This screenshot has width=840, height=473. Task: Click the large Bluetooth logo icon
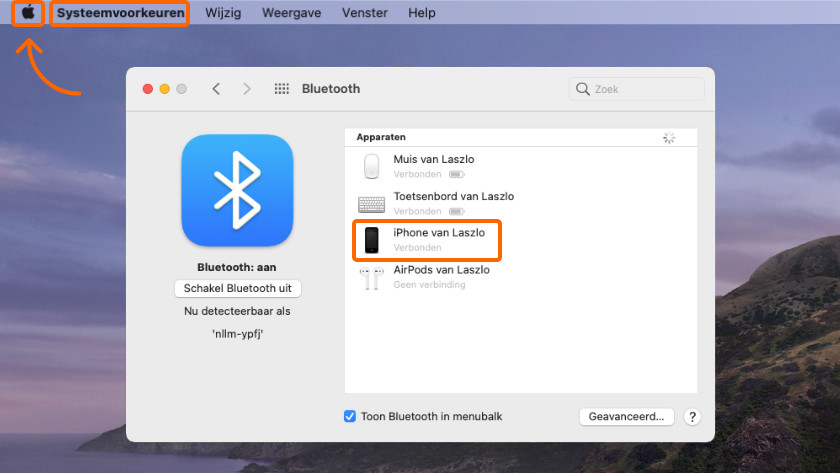point(237,190)
